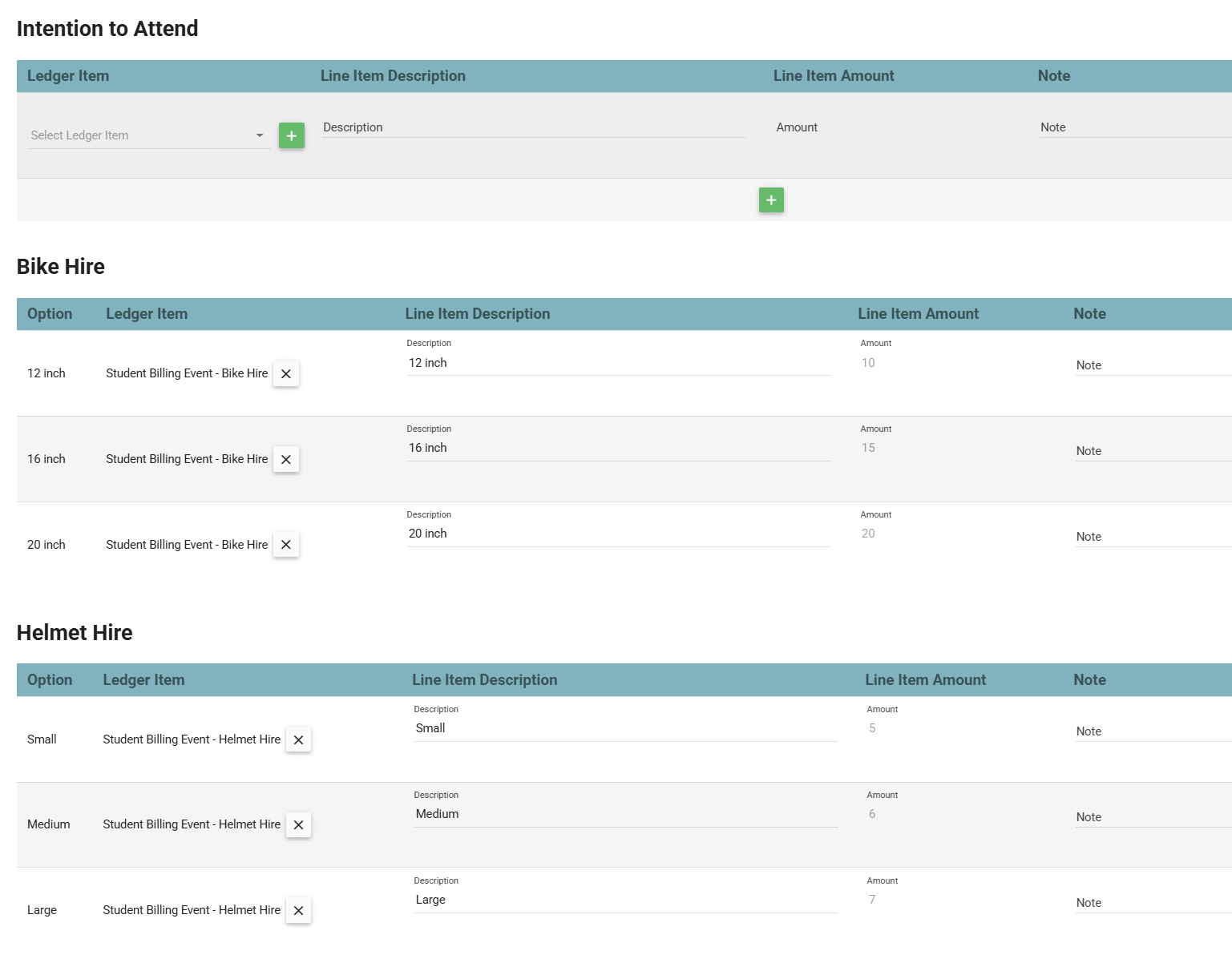Viewport: 1232px width, 971px height.
Task: Click the 16 inch bike amount field
Action: click(x=954, y=448)
